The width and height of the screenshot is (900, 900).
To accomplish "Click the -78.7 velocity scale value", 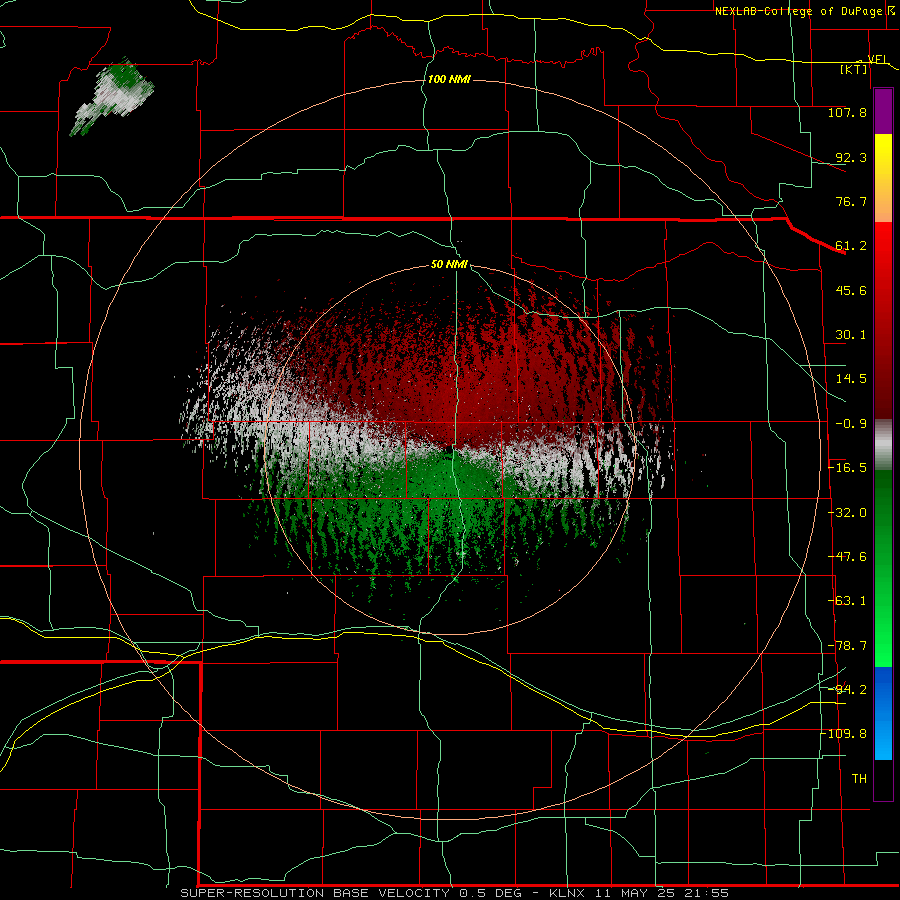I will pos(847,646).
